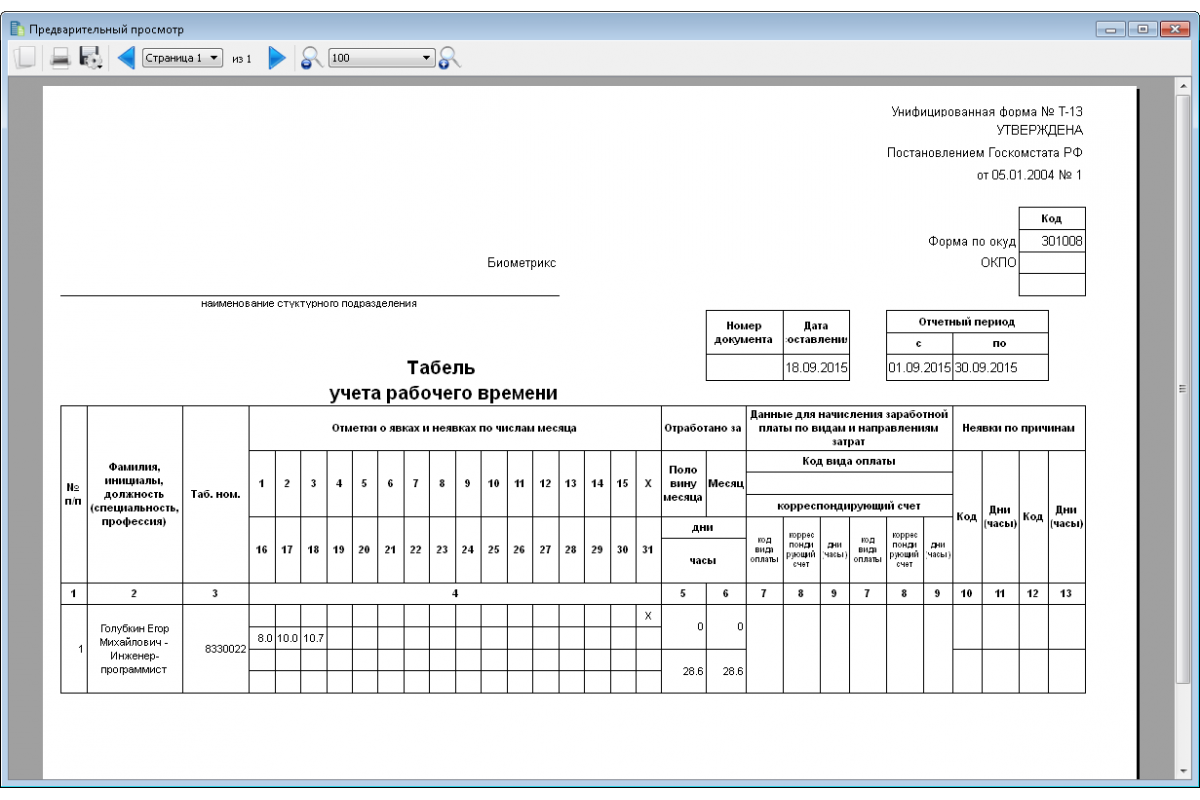Print the timesheet document
The height and width of the screenshot is (800, 1200).
[60, 58]
